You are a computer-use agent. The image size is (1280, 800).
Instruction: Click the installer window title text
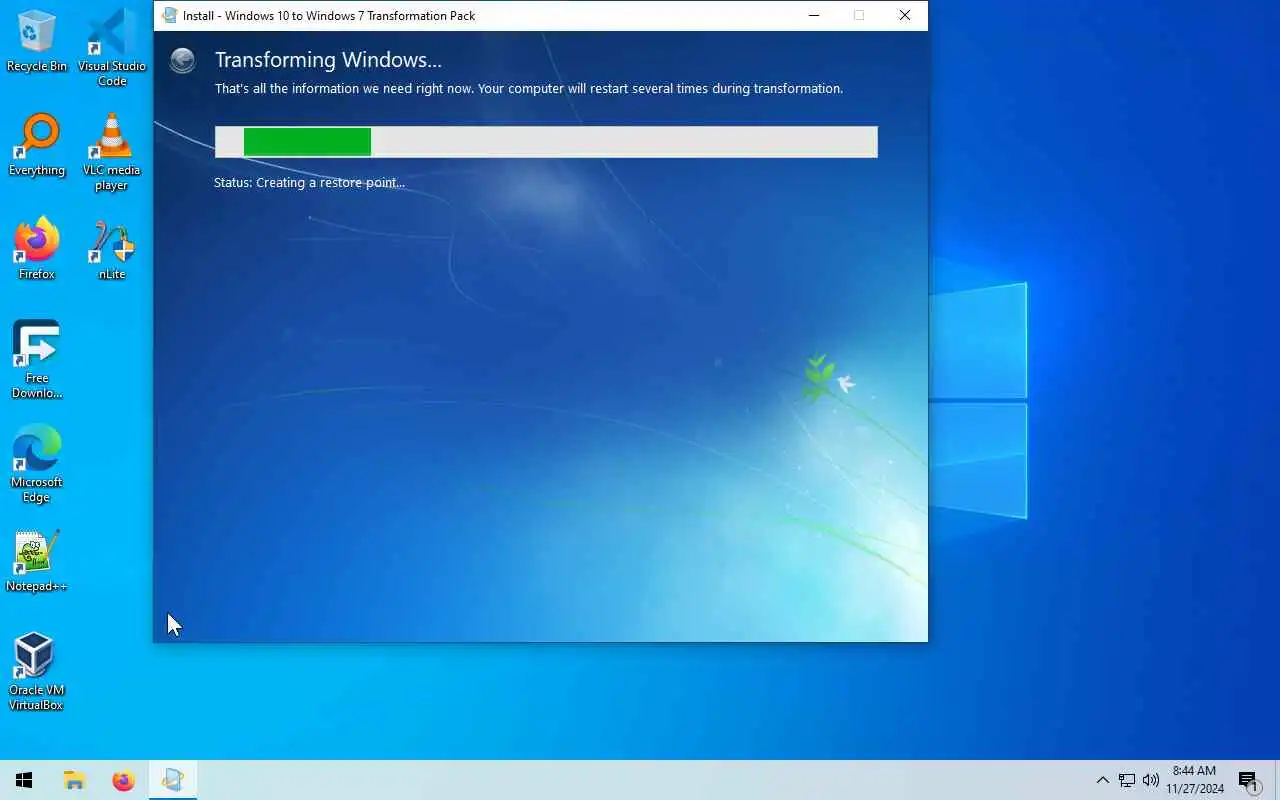click(329, 16)
